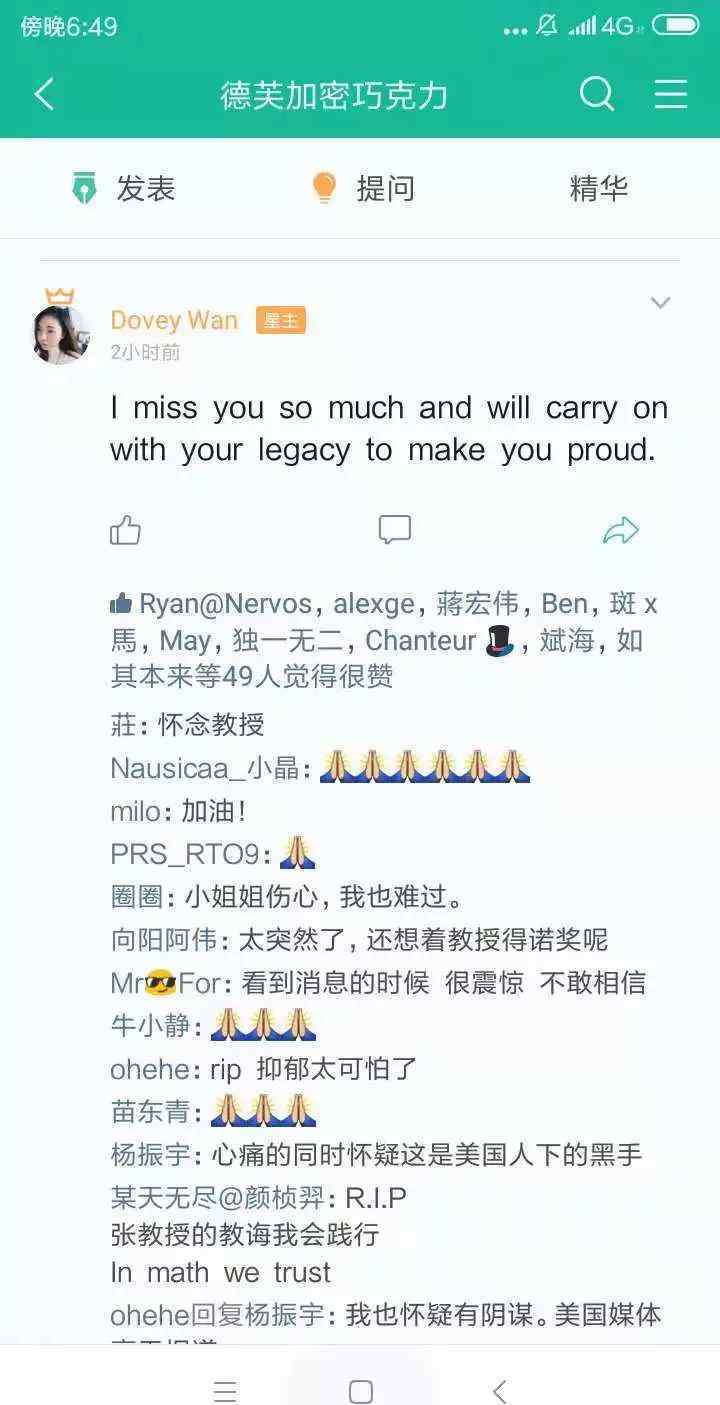Open the hamburger menu in the header
This screenshot has height=1405, width=720.
click(671, 94)
